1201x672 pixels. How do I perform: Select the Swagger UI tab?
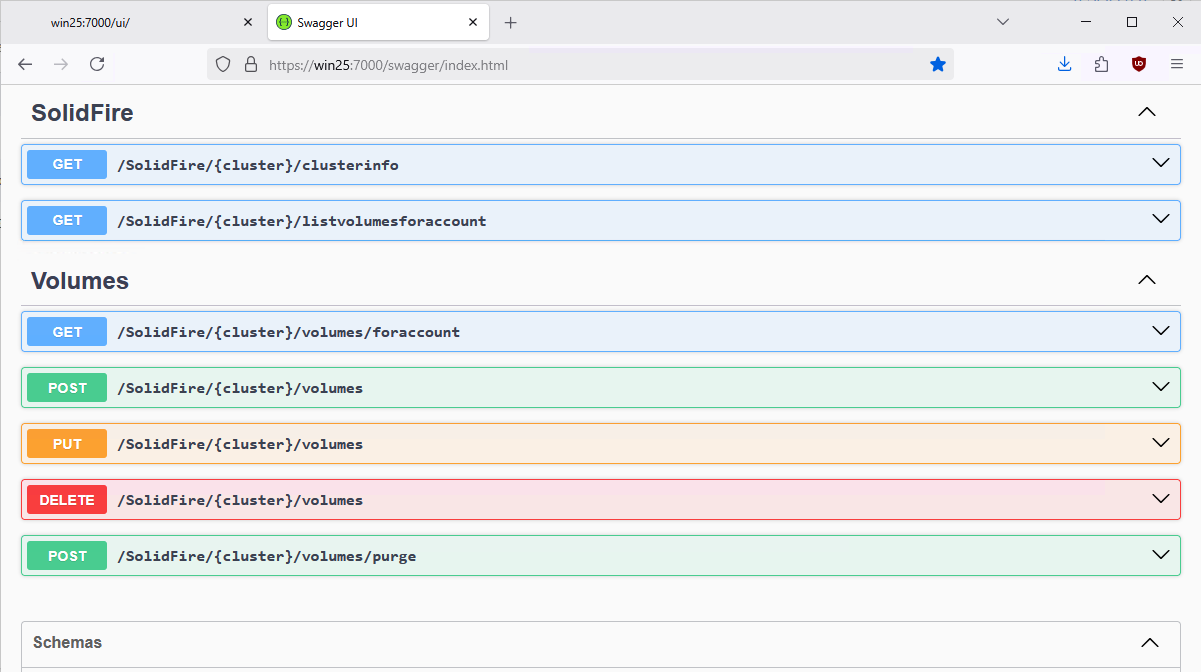point(378,22)
